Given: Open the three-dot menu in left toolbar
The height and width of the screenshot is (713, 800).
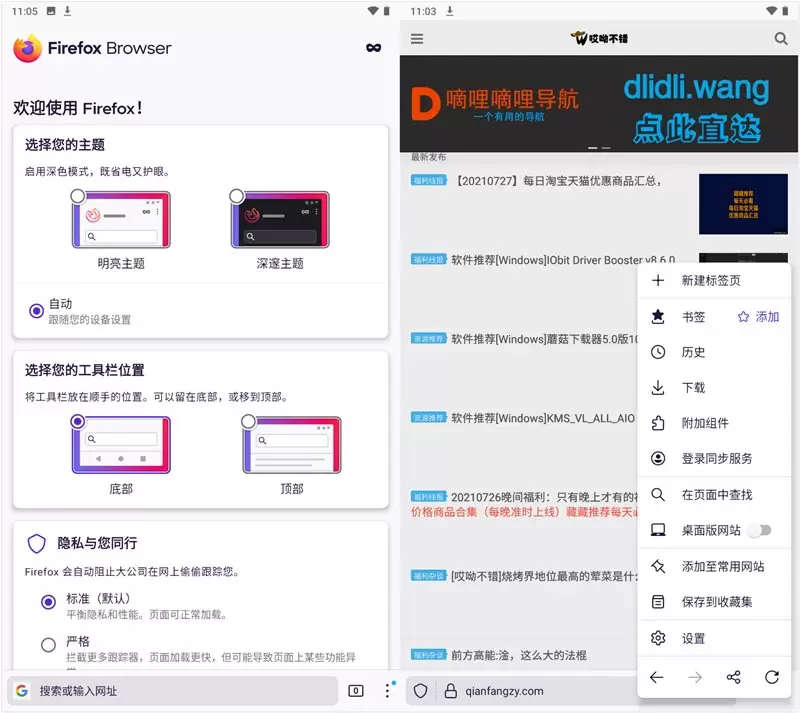Looking at the screenshot, I should 388,690.
